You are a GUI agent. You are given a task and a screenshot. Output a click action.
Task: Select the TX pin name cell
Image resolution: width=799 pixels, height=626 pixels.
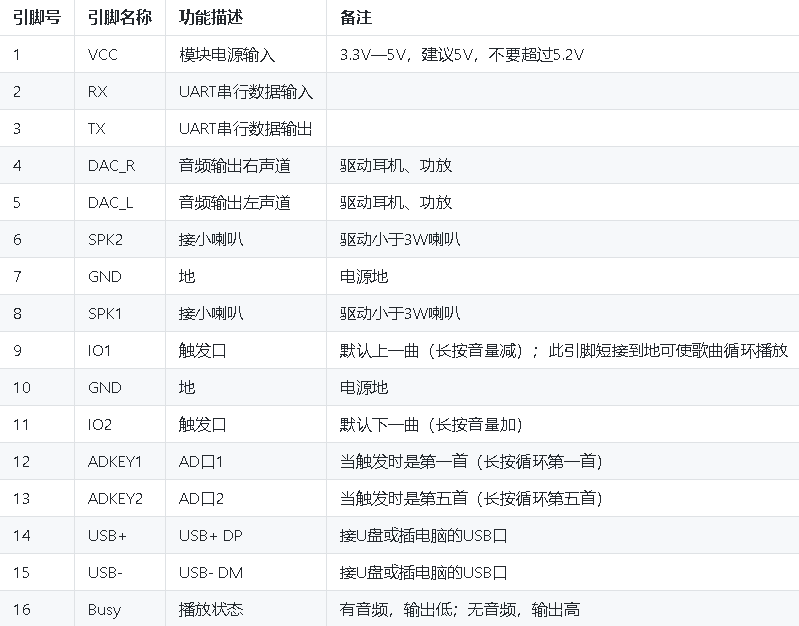point(96,128)
